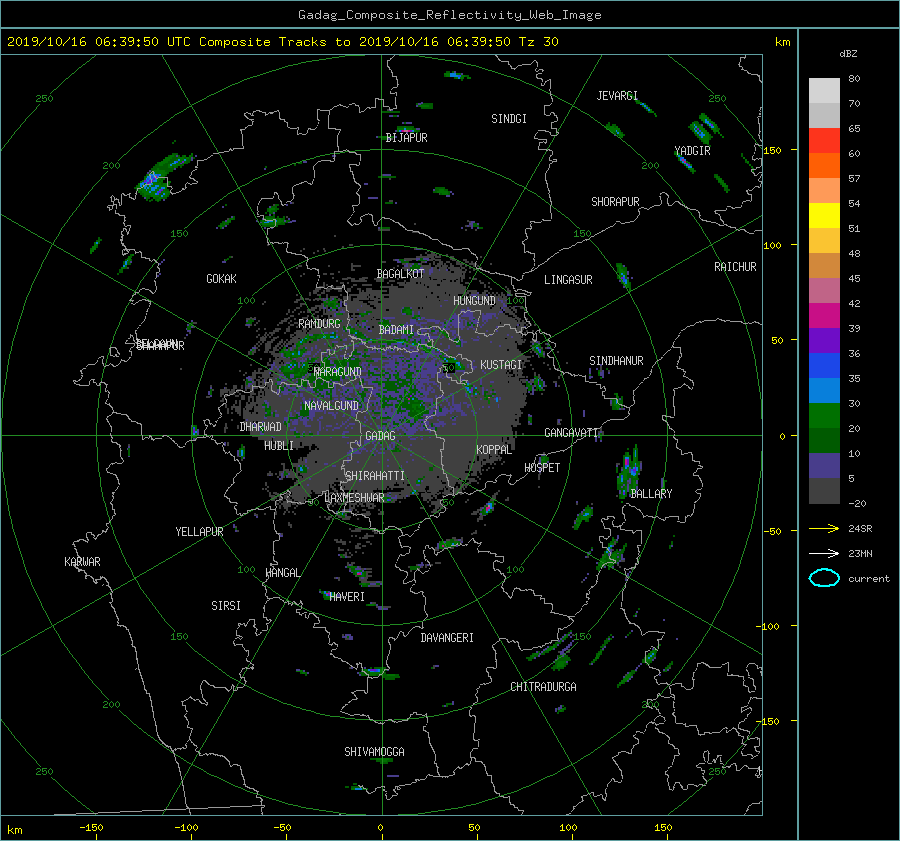900x841 pixels.
Task: Select the LAXMESHWAR label
Action: click(354, 498)
